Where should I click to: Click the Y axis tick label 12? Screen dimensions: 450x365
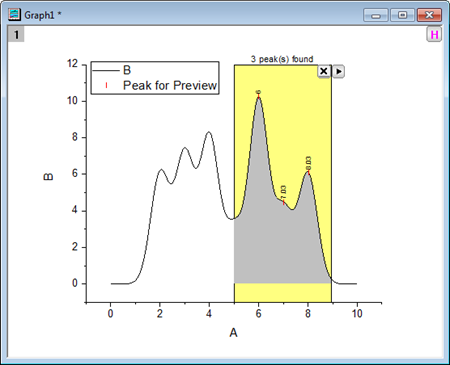tap(72, 63)
